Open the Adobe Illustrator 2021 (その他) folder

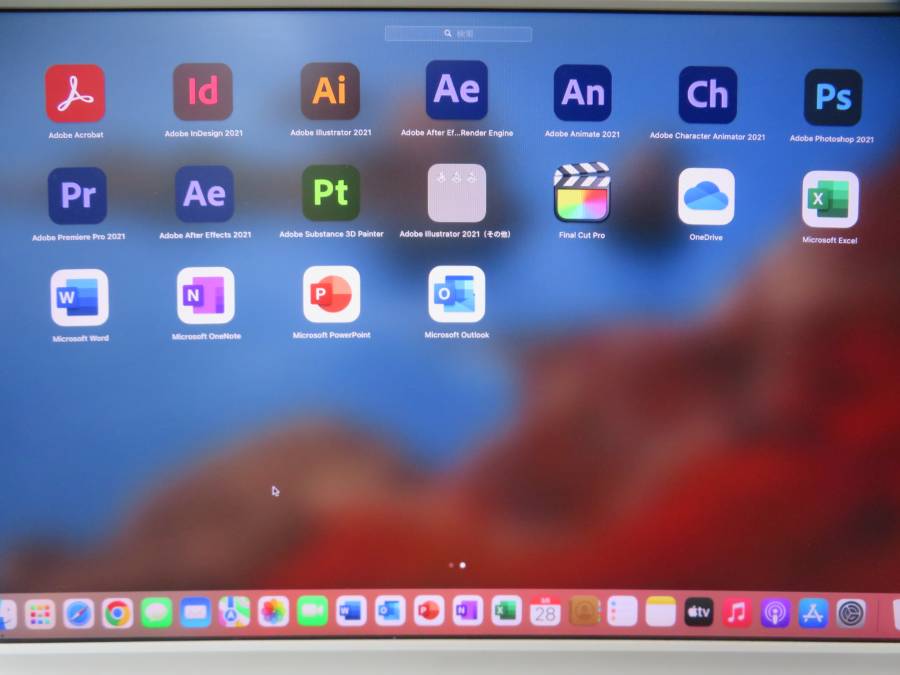point(457,193)
